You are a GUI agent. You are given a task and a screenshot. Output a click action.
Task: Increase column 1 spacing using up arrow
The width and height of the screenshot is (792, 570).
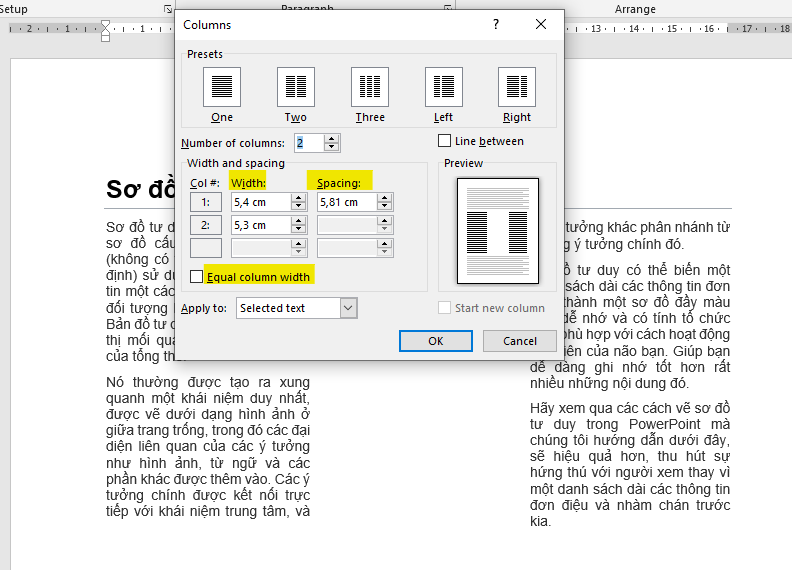[384, 197]
